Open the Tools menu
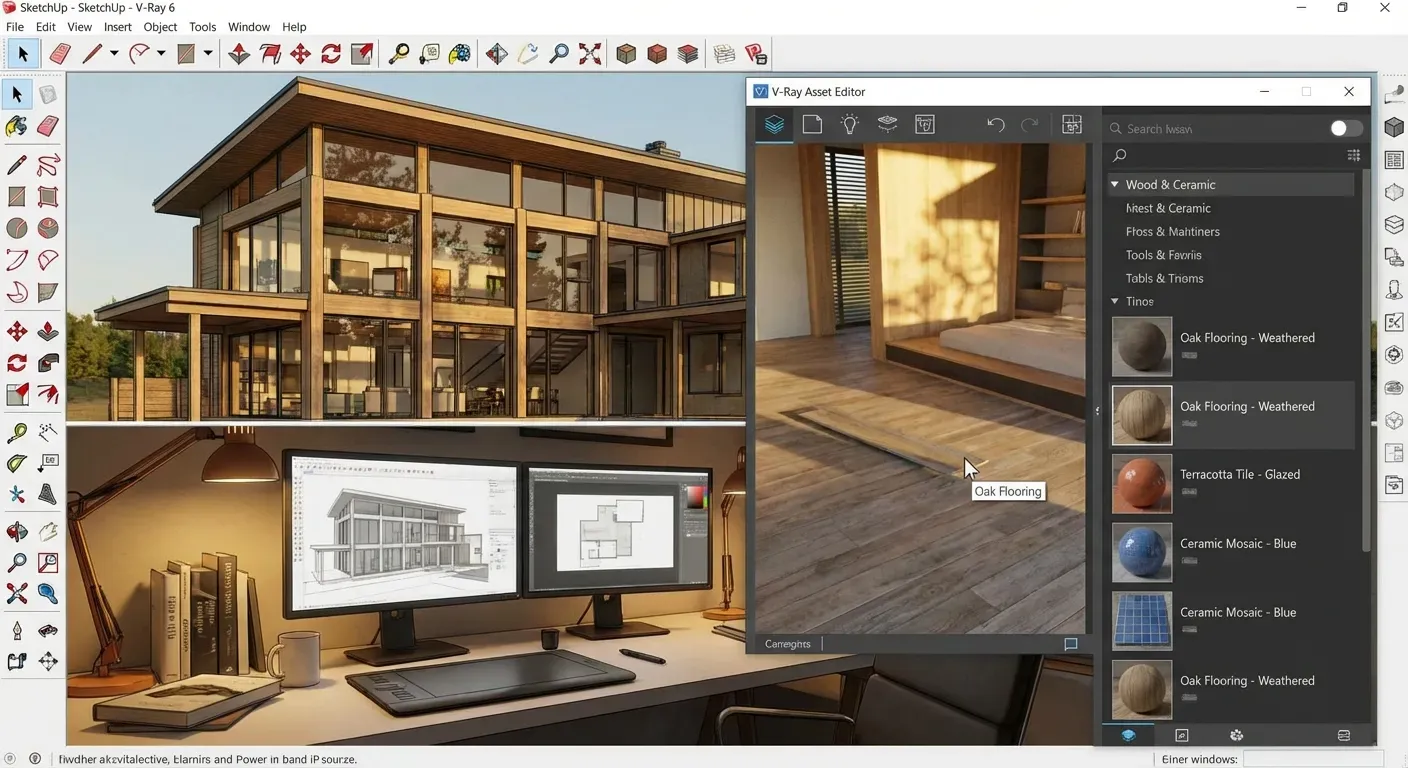The width and height of the screenshot is (1408, 768). coord(202,26)
